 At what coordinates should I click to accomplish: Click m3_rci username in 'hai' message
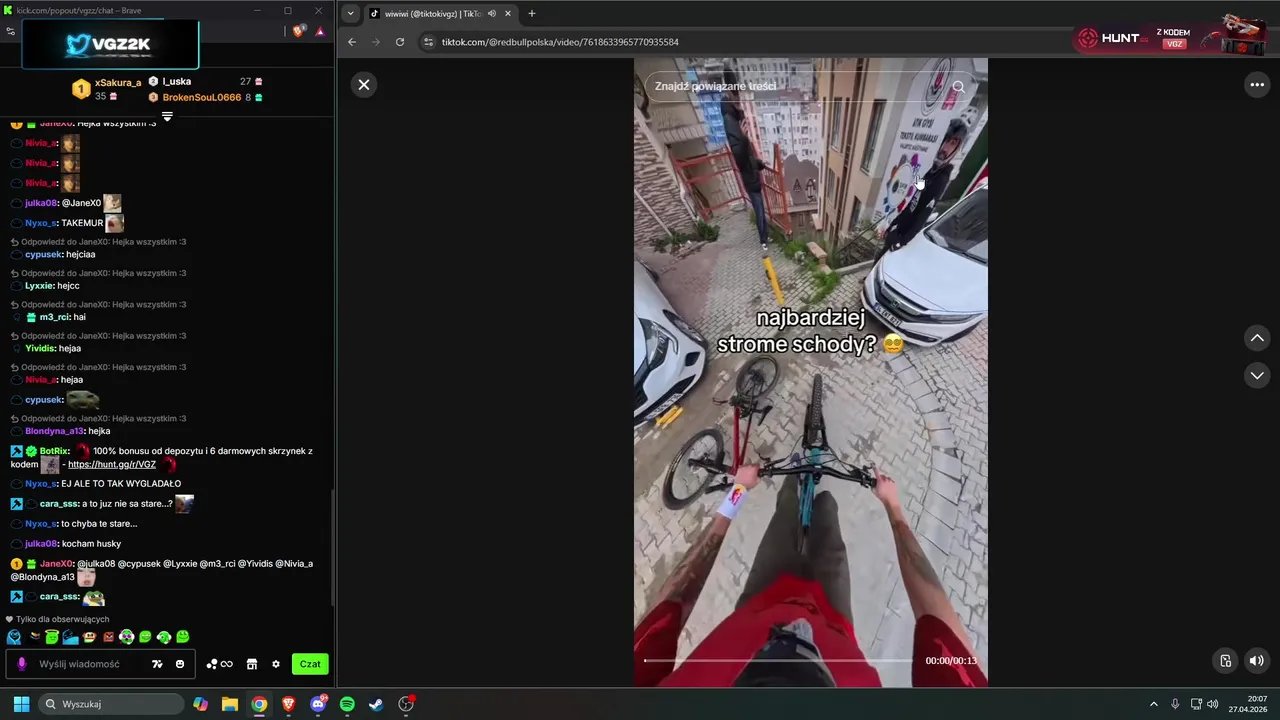click(x=55, y=317)
